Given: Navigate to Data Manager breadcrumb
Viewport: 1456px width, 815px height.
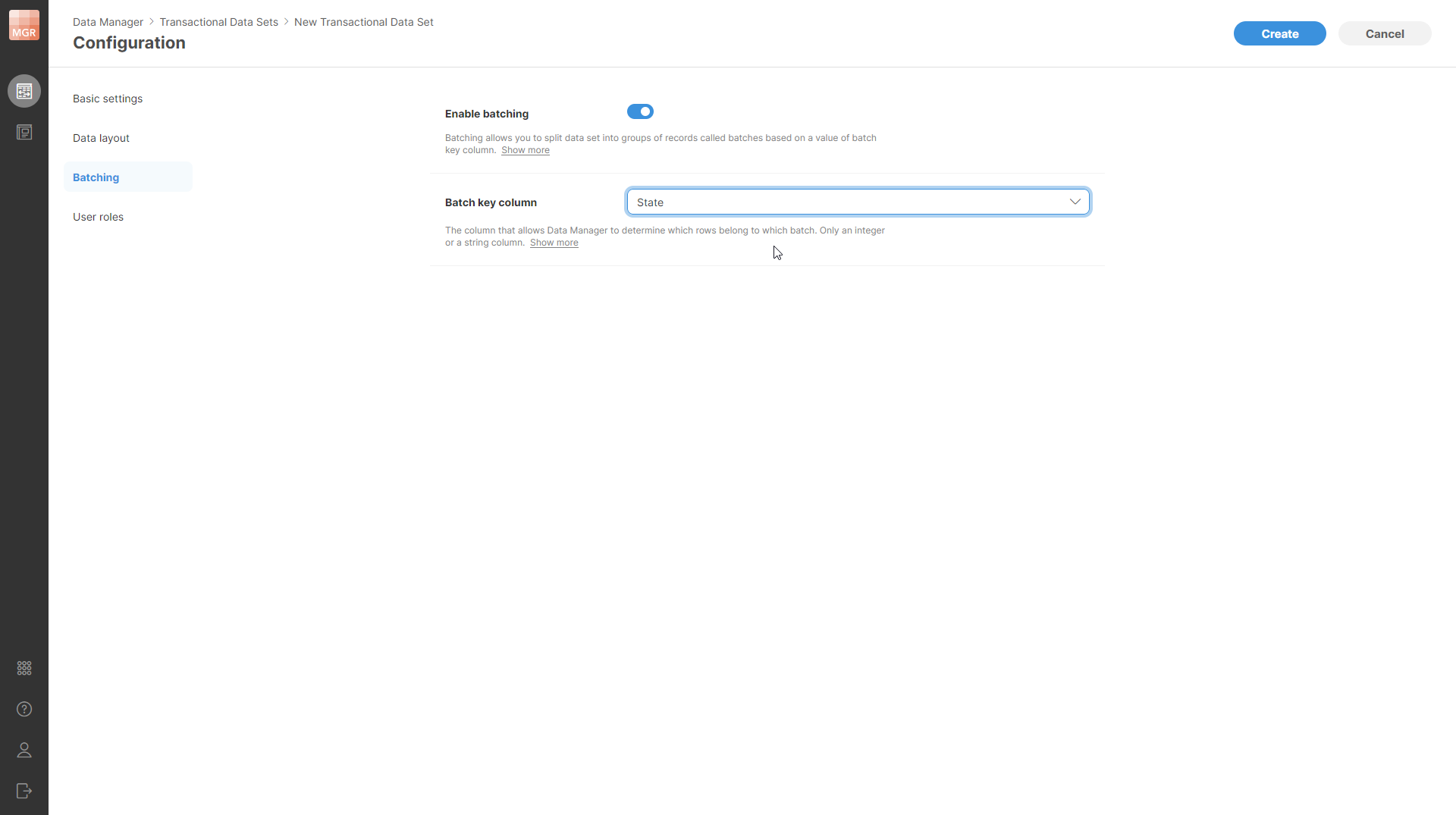Looking at the screenshot, I should tap(107, 22).
